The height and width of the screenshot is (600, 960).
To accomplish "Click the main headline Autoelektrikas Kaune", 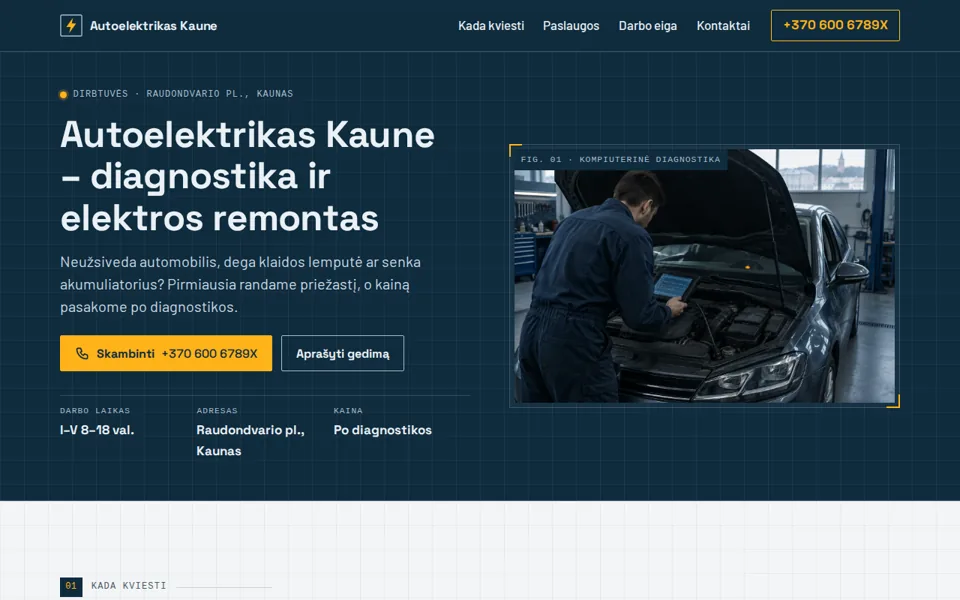I will click(247, 176).
